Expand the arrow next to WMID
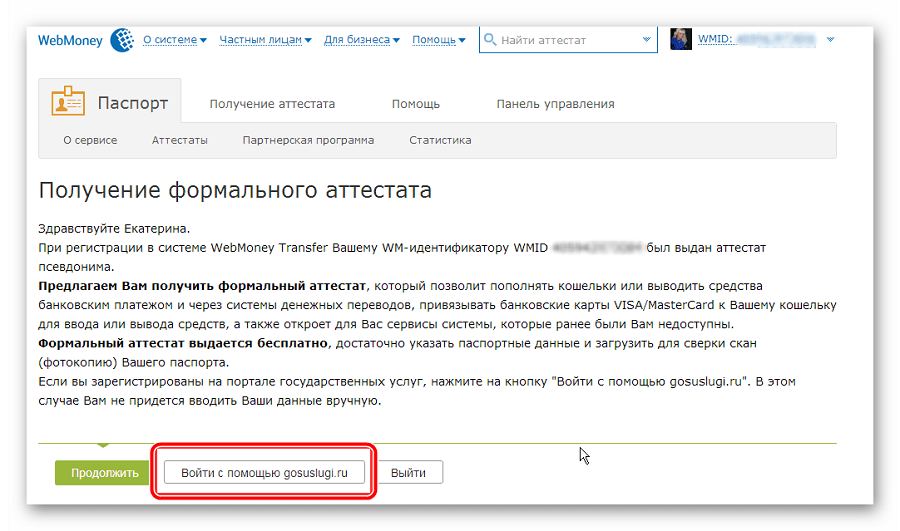 pyautogui.click(x=831, y=40)
